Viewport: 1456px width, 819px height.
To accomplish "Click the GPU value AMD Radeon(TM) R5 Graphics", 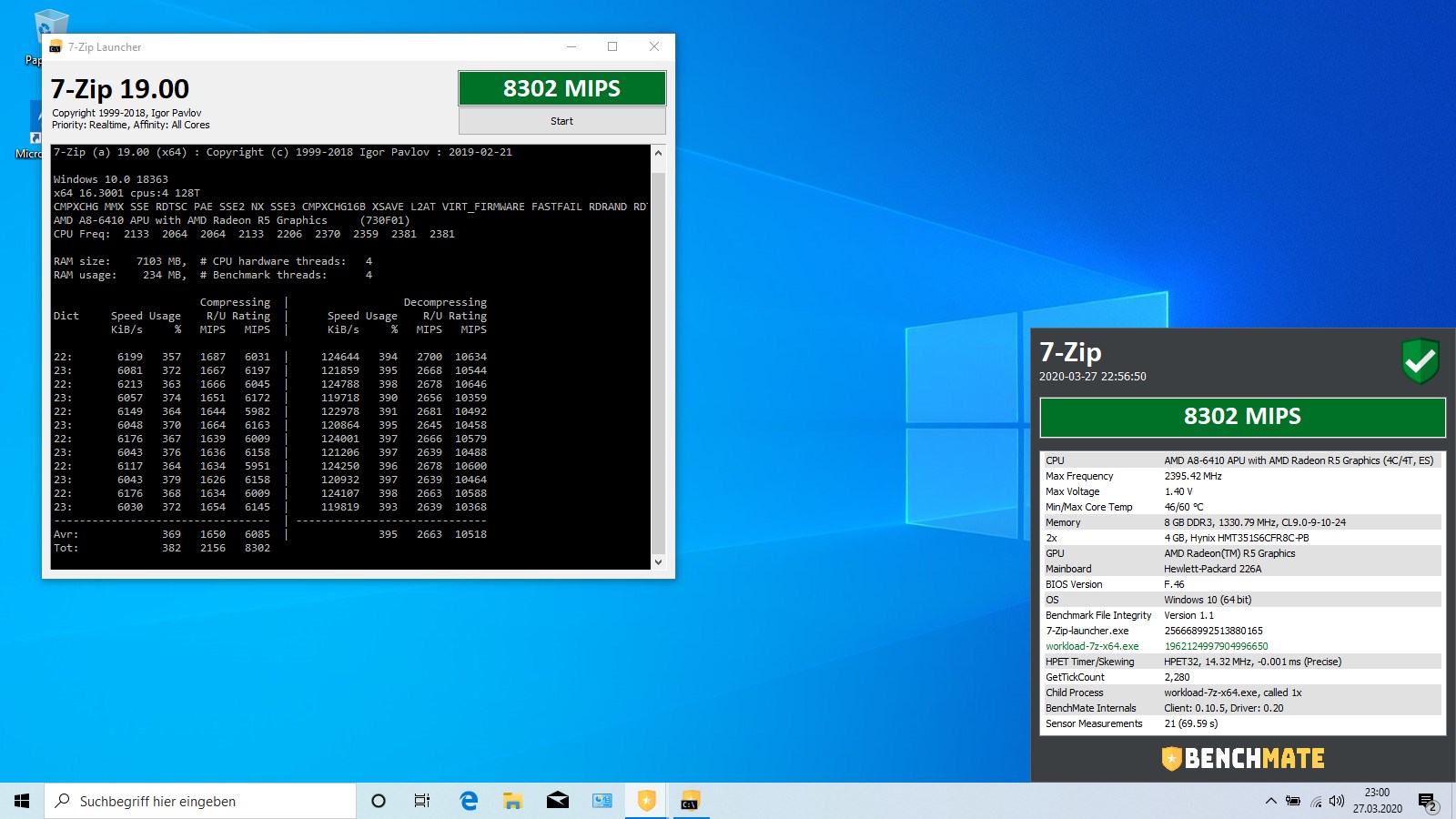I will click(x=1229, y=553).
